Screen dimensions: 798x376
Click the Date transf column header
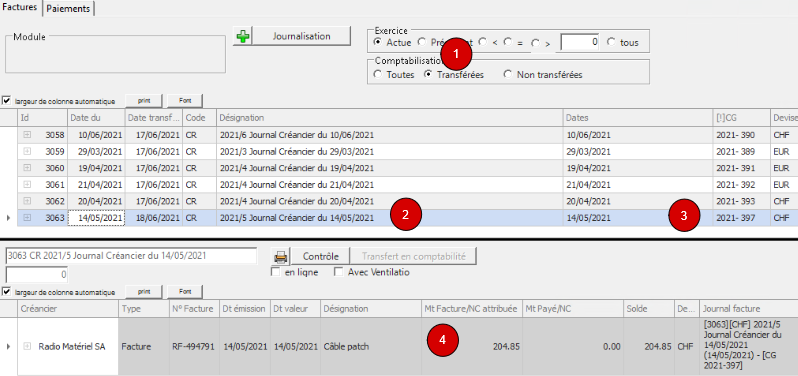(x=154, y=118)
